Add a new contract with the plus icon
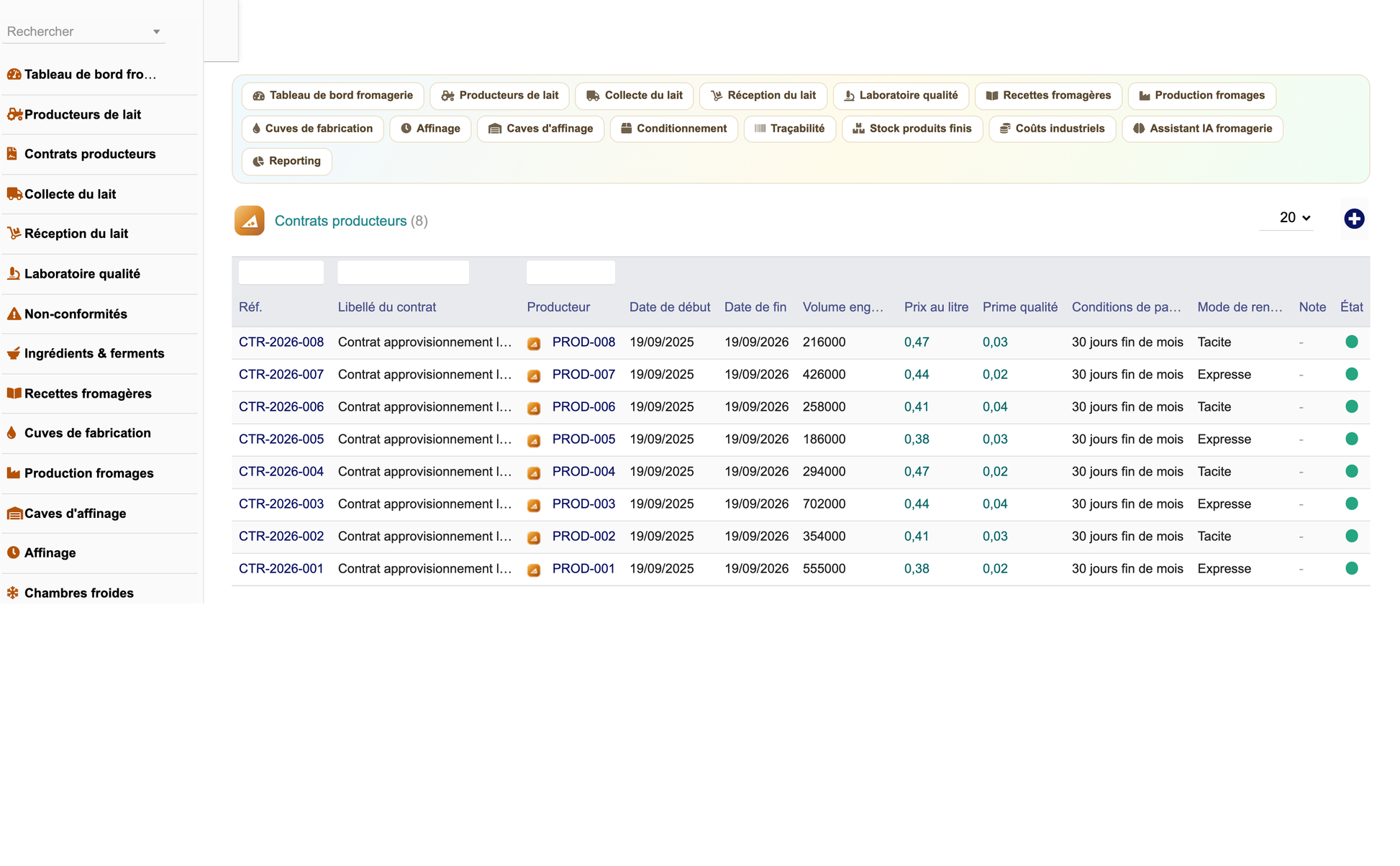The width and height of the screenshot is (1400, 866). (x=1354, y=219)
